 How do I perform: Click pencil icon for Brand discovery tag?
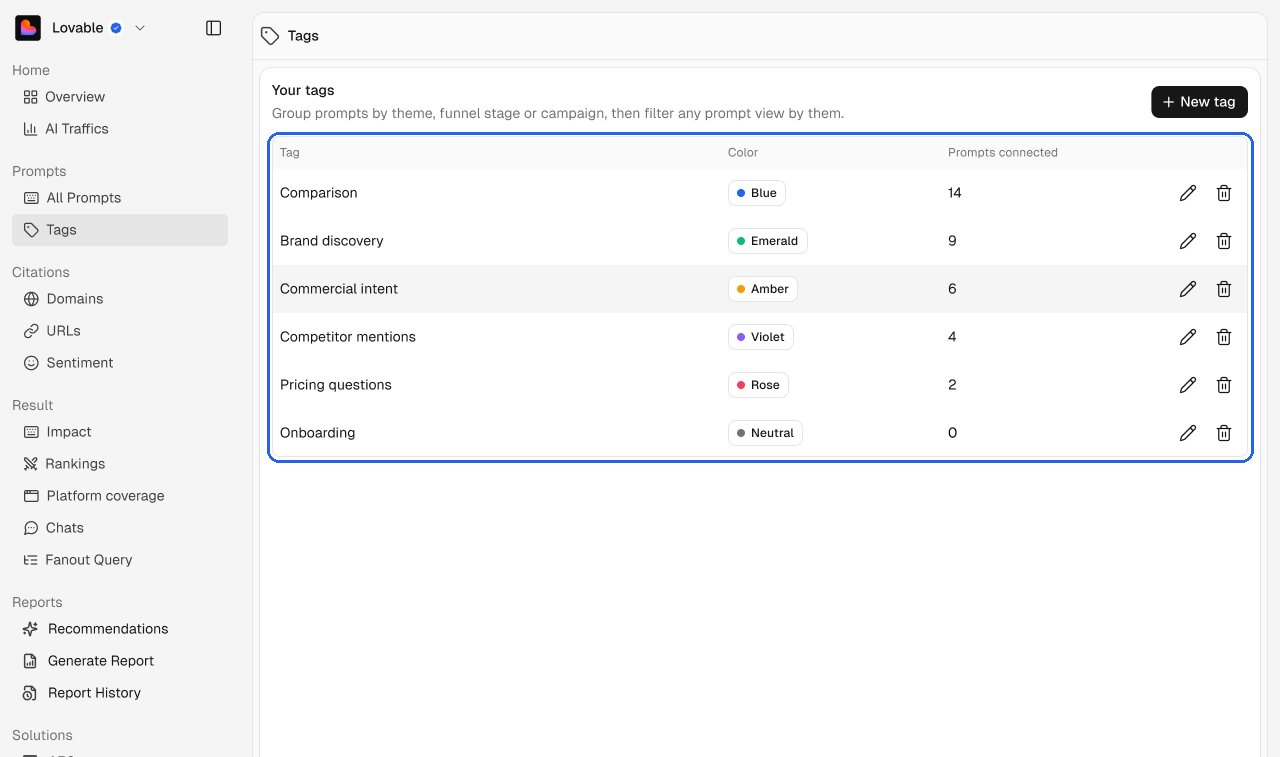(1188, 241)
